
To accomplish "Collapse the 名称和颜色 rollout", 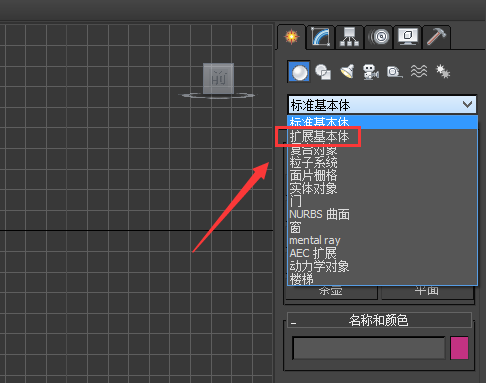I will click(x=379, y=320).
